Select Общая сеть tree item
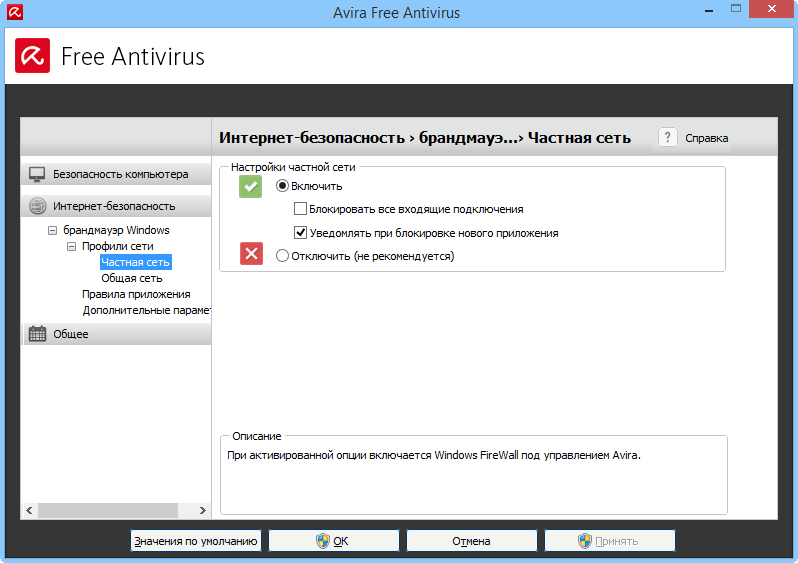Screen dimensions: 798x563 tap(132, 278)
